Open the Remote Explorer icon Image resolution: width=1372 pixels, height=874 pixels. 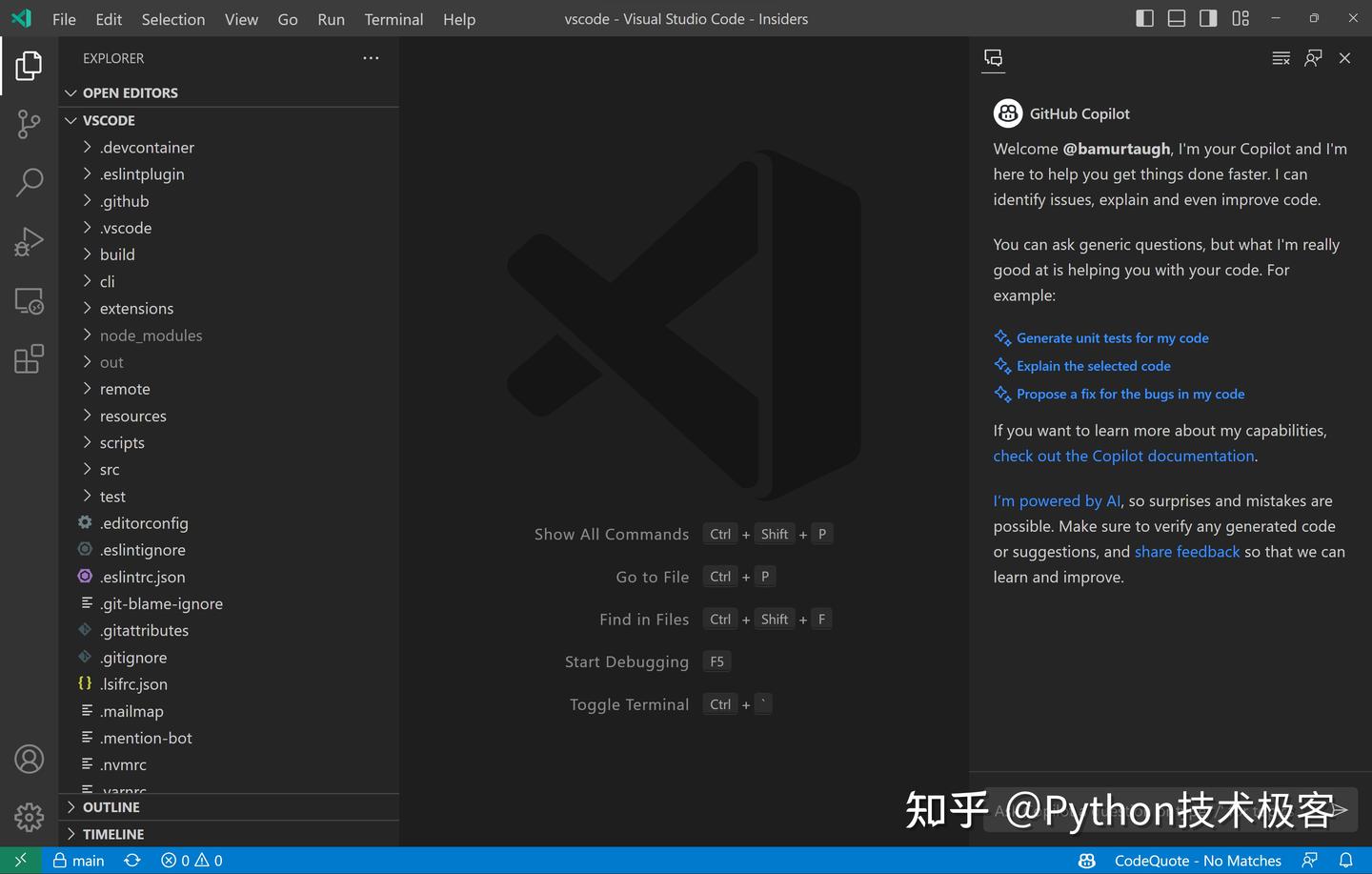pyautogui.click(x=29, y=301)
